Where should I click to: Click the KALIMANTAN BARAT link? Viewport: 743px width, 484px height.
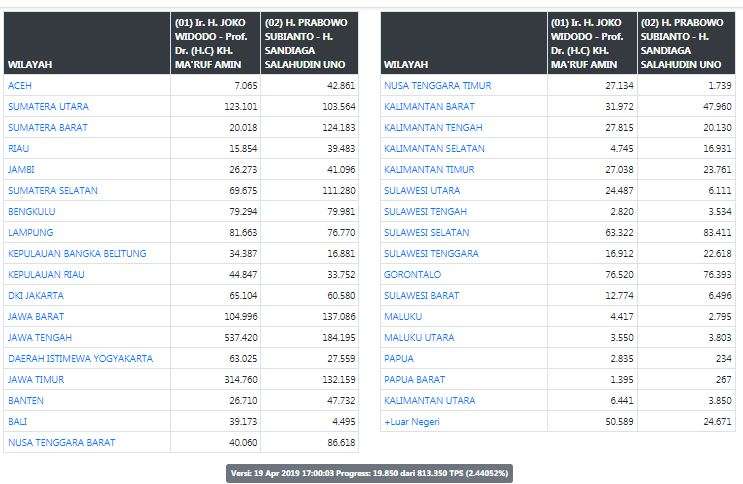pyautogui.click(x=430, y=107)
